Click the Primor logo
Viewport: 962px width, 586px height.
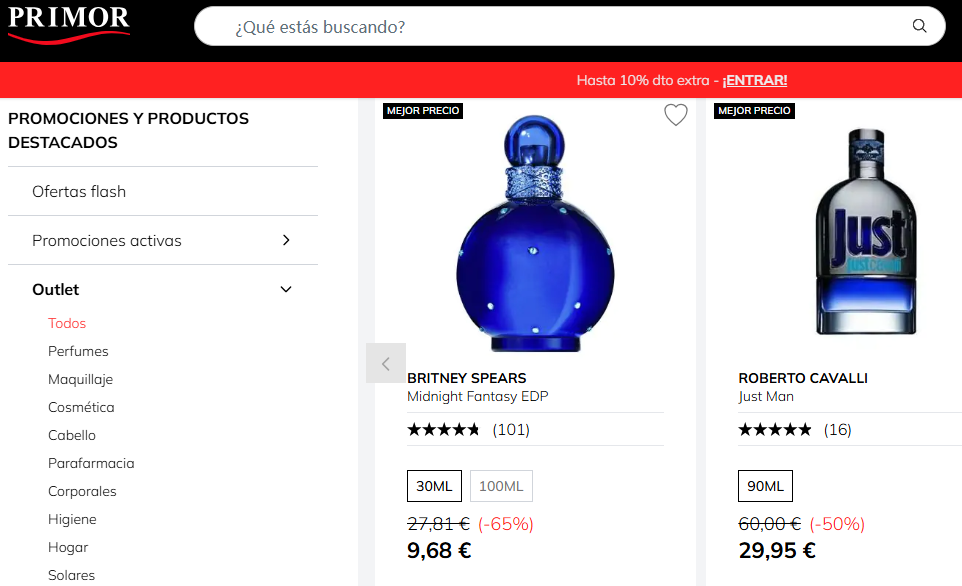(x=67, y=24)
